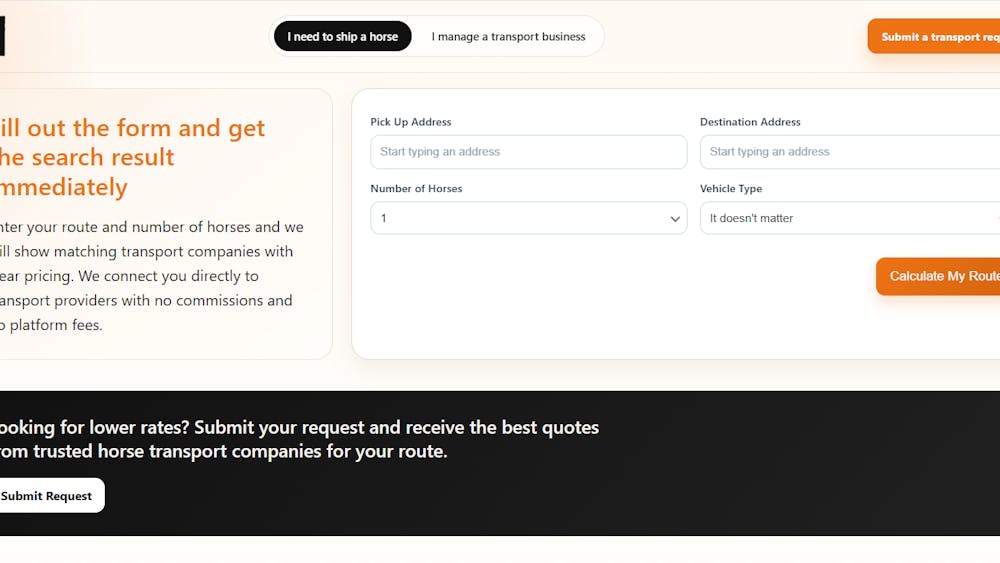The image size is (1000, 563).
Task: Click the orange 'Fill out the form' heading
Action: point(132,157)
